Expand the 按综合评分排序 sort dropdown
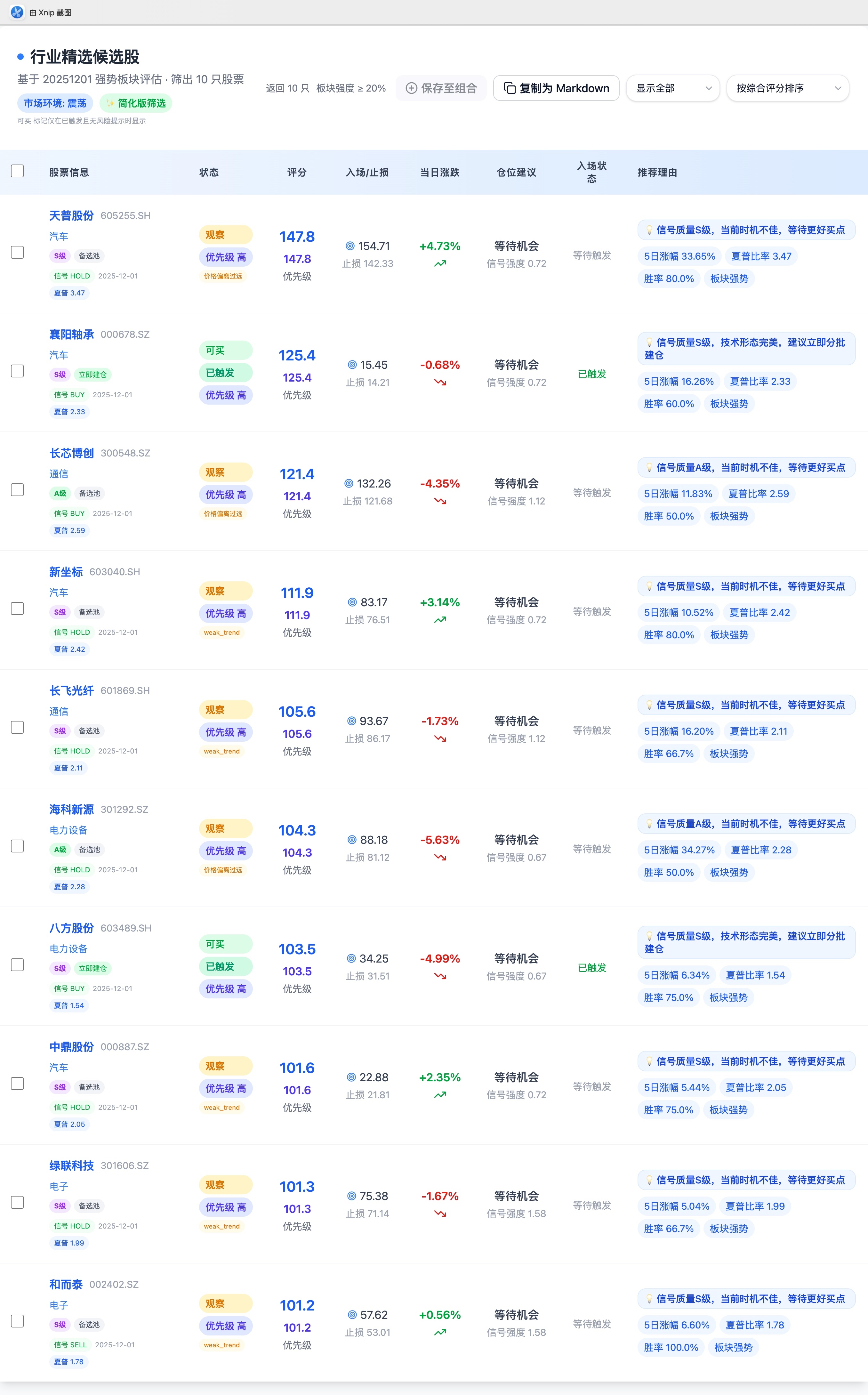The width and height of the screenshot is (868, 1395). [x=787, y=88]
